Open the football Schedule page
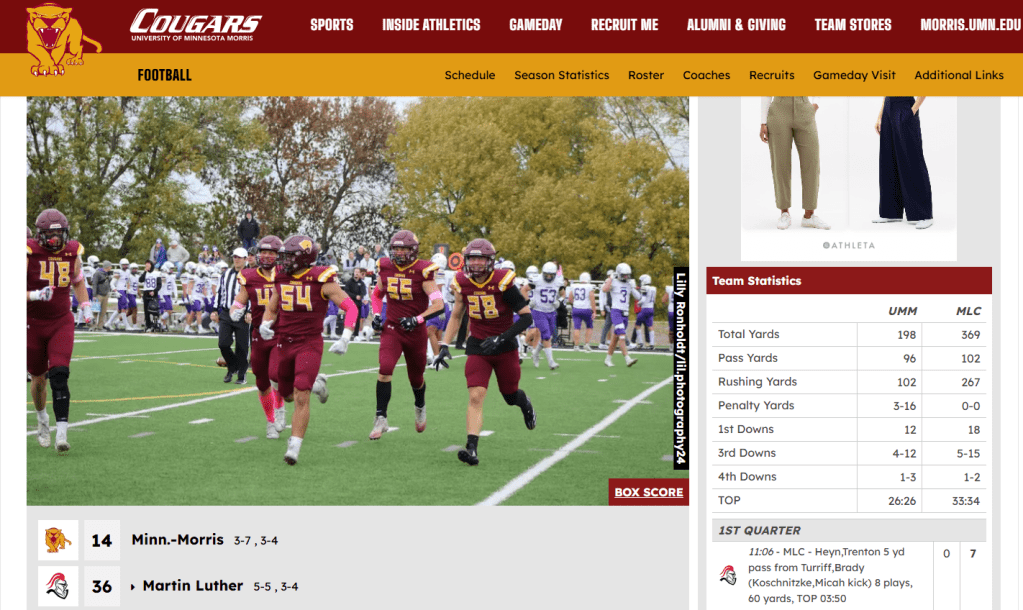This screenshot has width=1023, height=610. click(x=470, y=75)
